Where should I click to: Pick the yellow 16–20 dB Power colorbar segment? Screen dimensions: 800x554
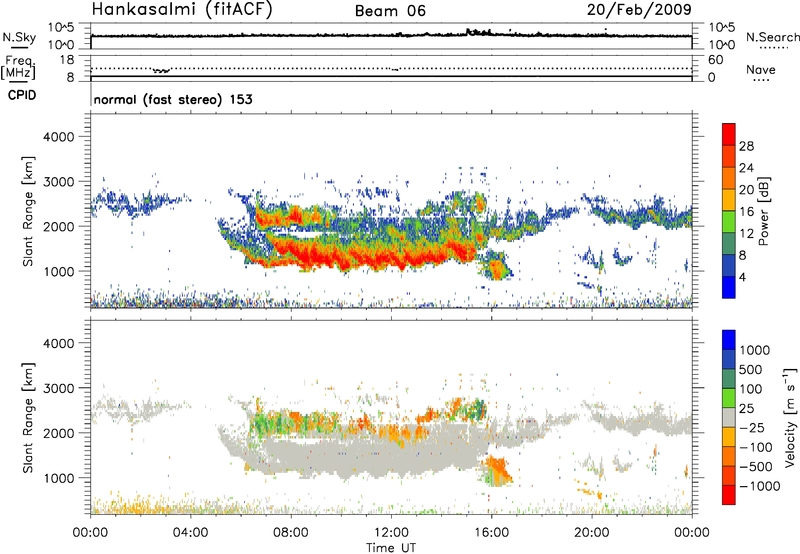pyautogui.click(x=729, y=201)
